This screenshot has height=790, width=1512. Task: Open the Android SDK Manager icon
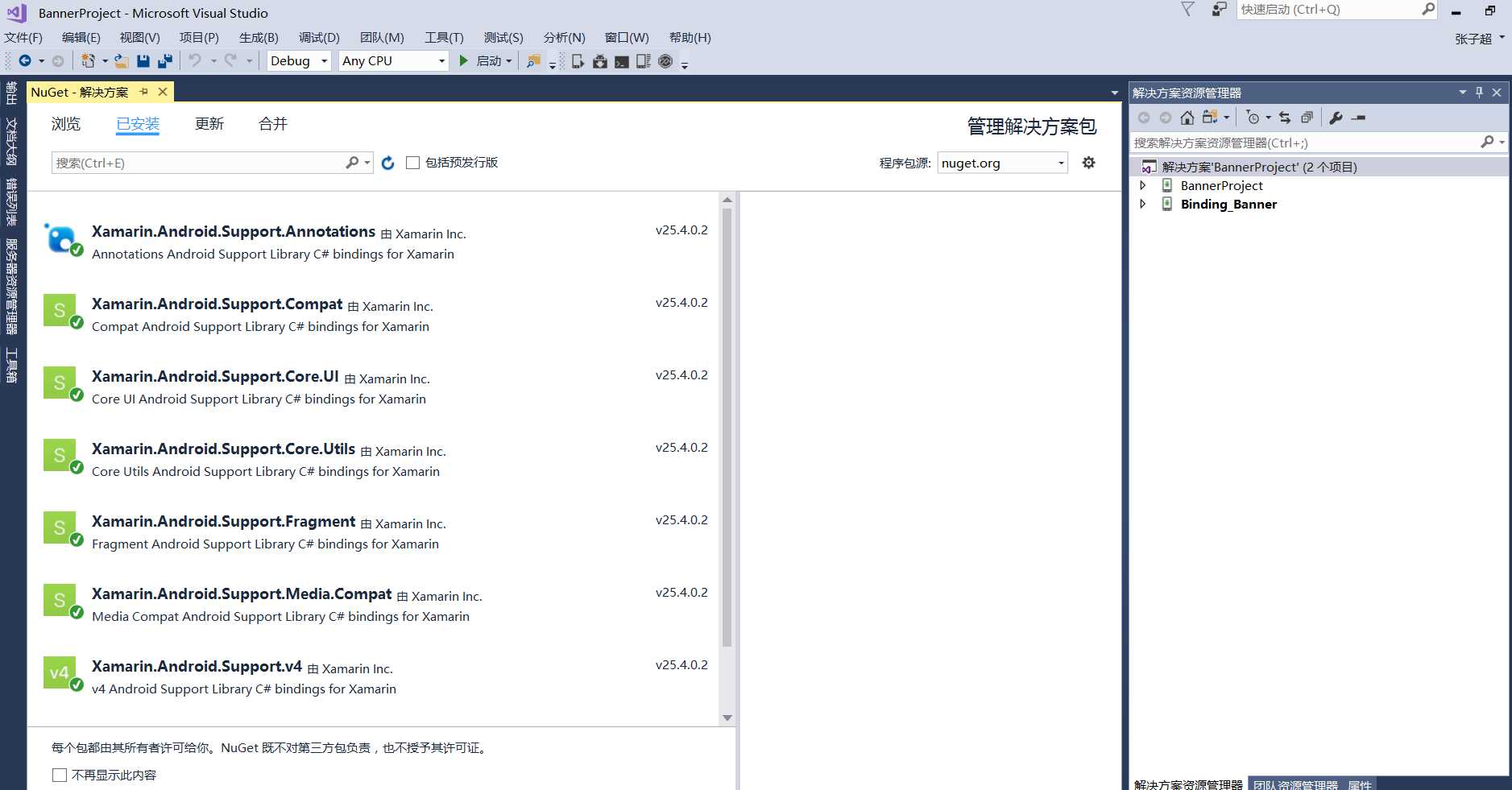(x=600, y=61)
